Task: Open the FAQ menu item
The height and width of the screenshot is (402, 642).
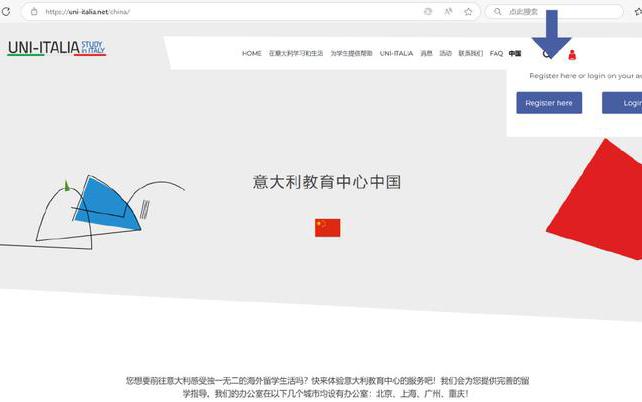Action: (496, 53)
